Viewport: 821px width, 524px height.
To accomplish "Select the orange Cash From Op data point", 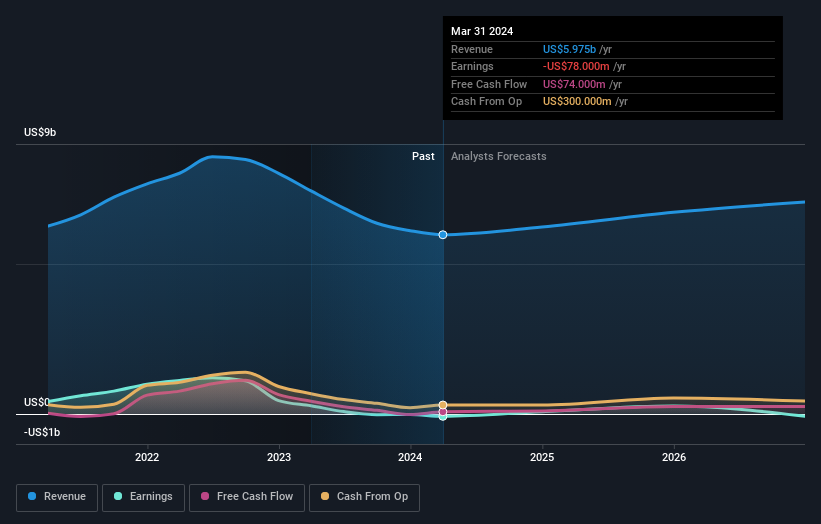I will (443, 405).
